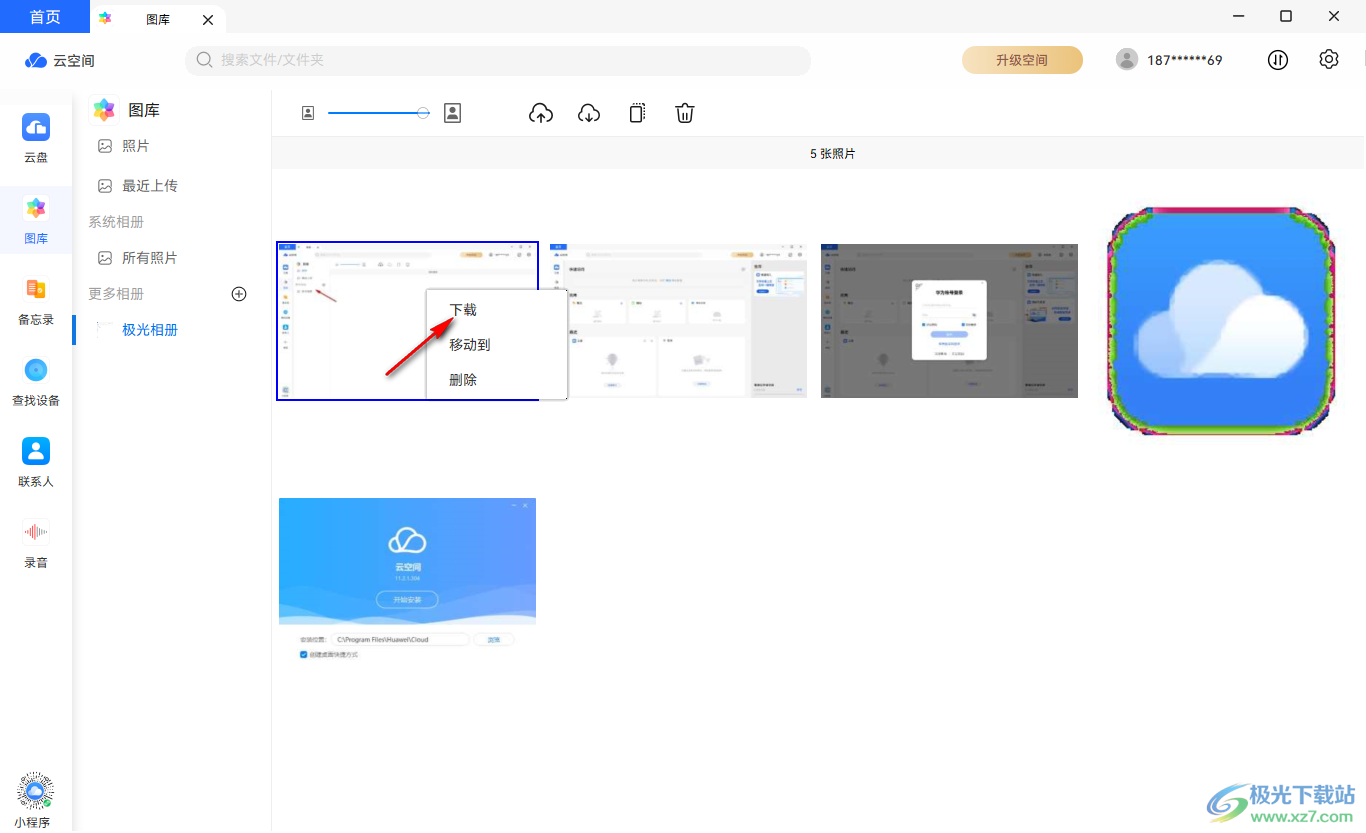The height and width of the screenshot is (833, 1366).
Task: Add a new album with plus icon
Action: (239, 294)
